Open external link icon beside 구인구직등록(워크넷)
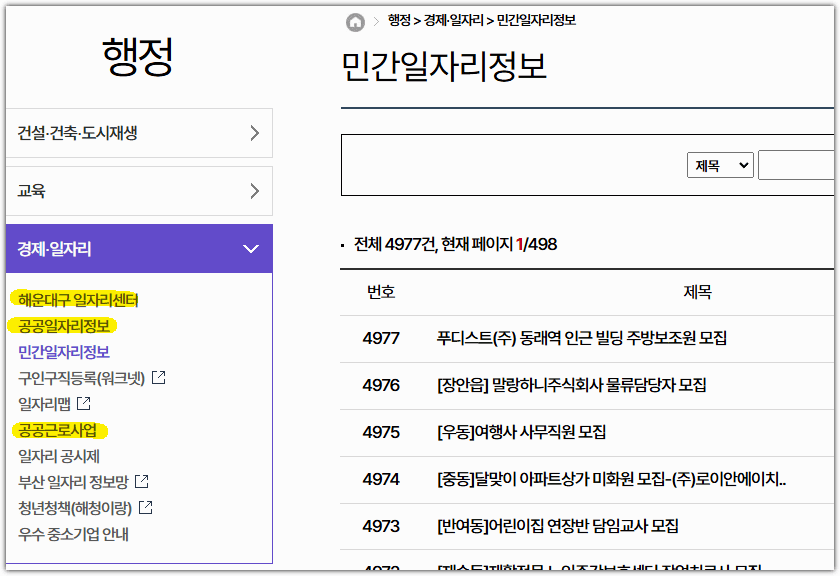 [x=159, y=377]
